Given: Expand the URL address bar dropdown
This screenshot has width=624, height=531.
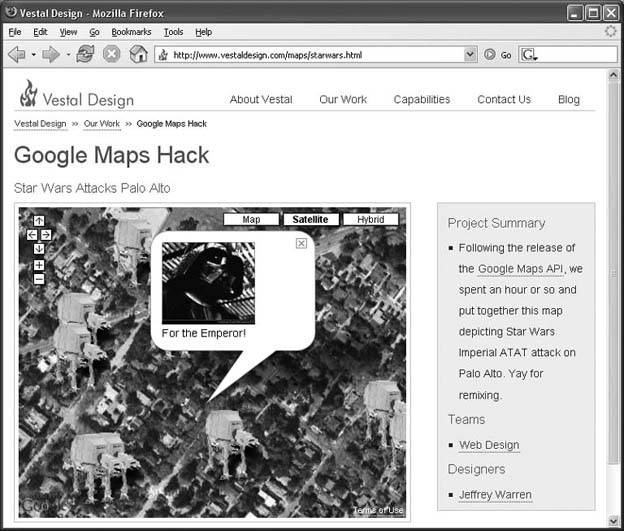Looking at the screenshot, I should click(x=470, y=54).
